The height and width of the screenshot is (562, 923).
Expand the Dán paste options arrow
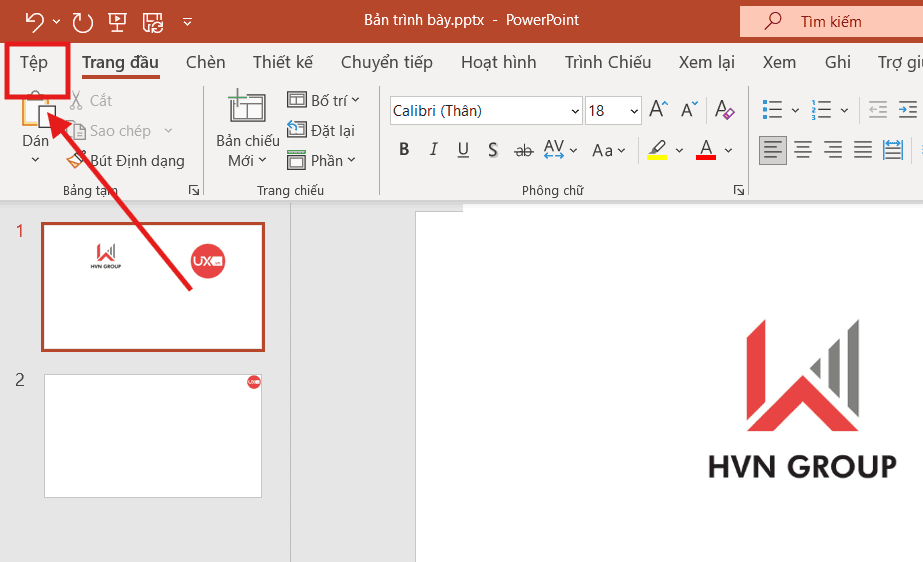click(35, 159)
